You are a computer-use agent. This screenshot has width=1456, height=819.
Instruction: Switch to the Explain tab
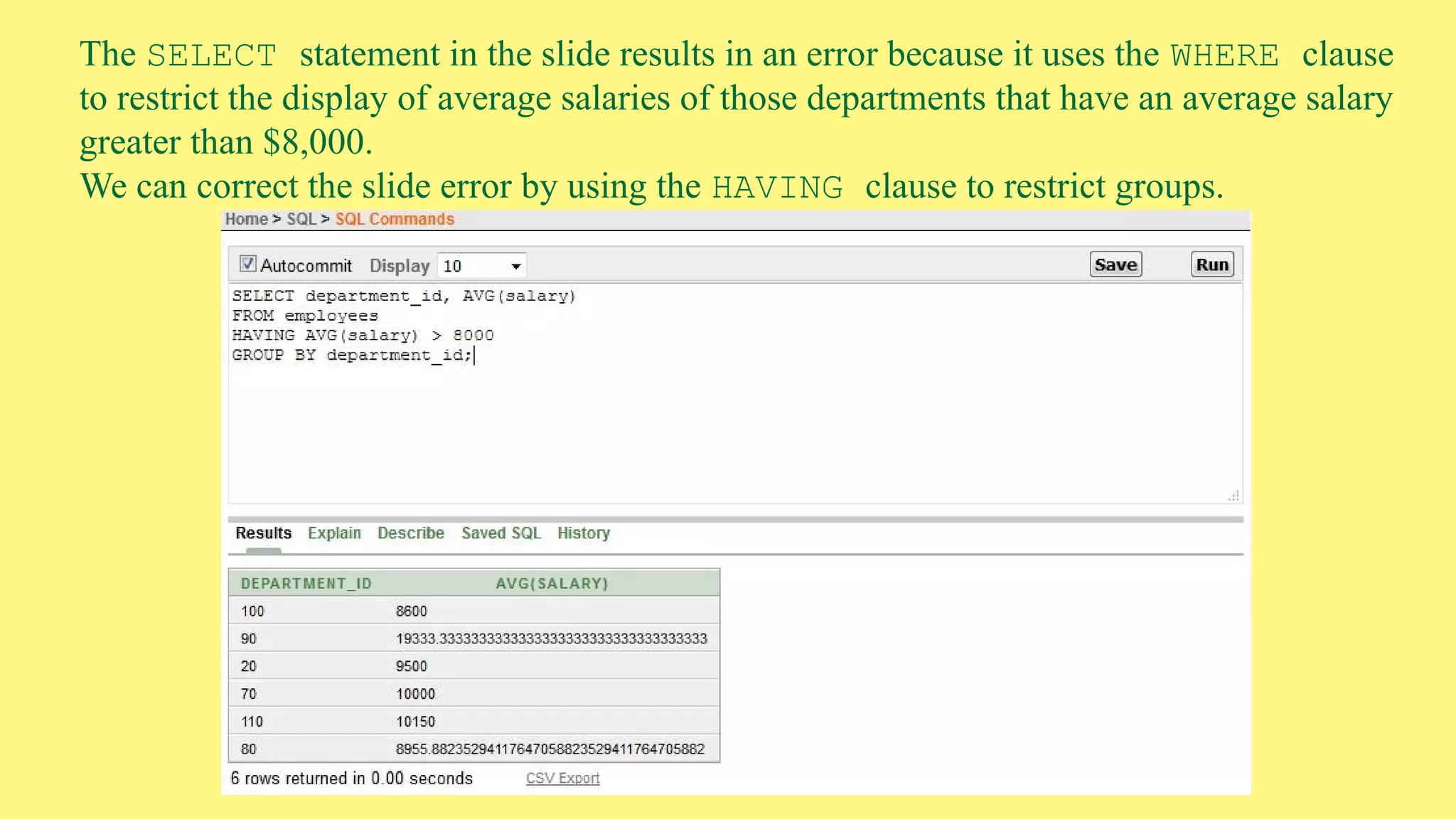pyautogui.click(x=334, y=533)
